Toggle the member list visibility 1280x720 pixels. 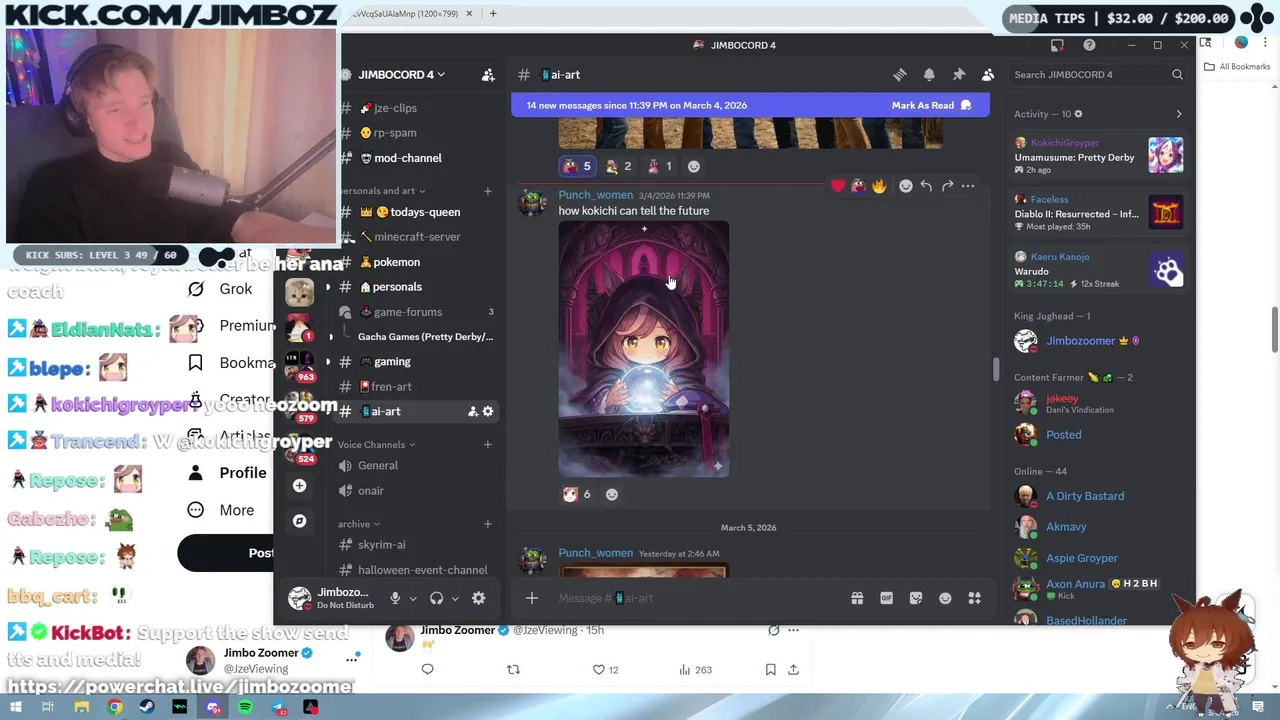pyautogui.click(x=988, y=75)
